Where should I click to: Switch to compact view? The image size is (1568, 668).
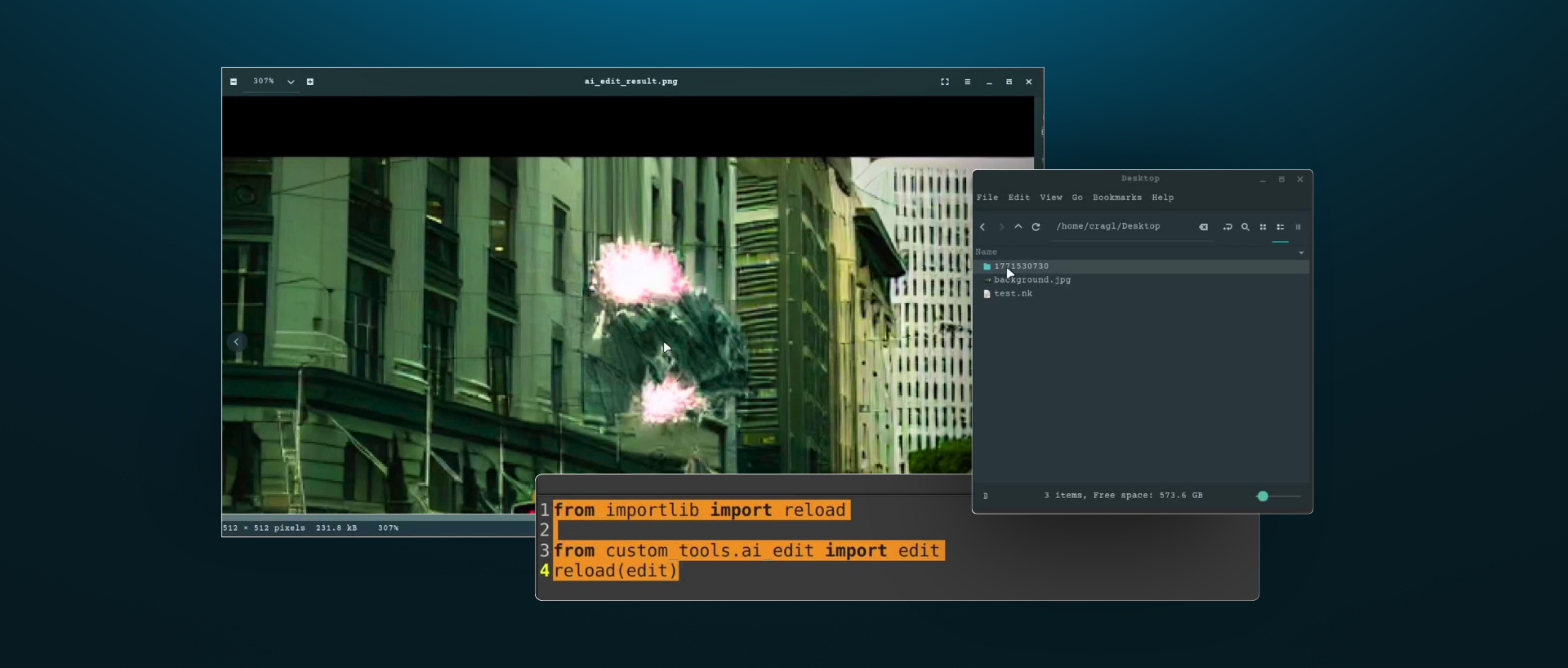click(x=1298, y=227)
